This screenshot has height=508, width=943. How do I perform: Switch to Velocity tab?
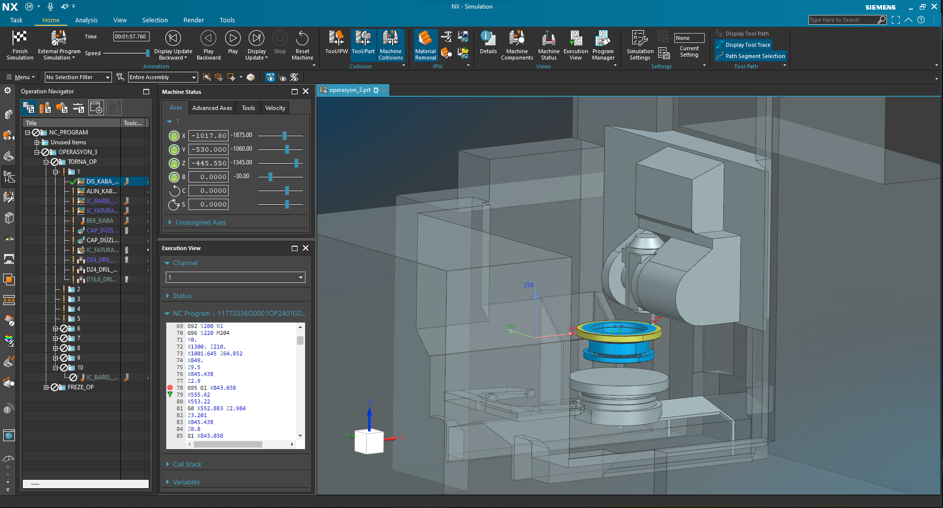pos(275,108)
